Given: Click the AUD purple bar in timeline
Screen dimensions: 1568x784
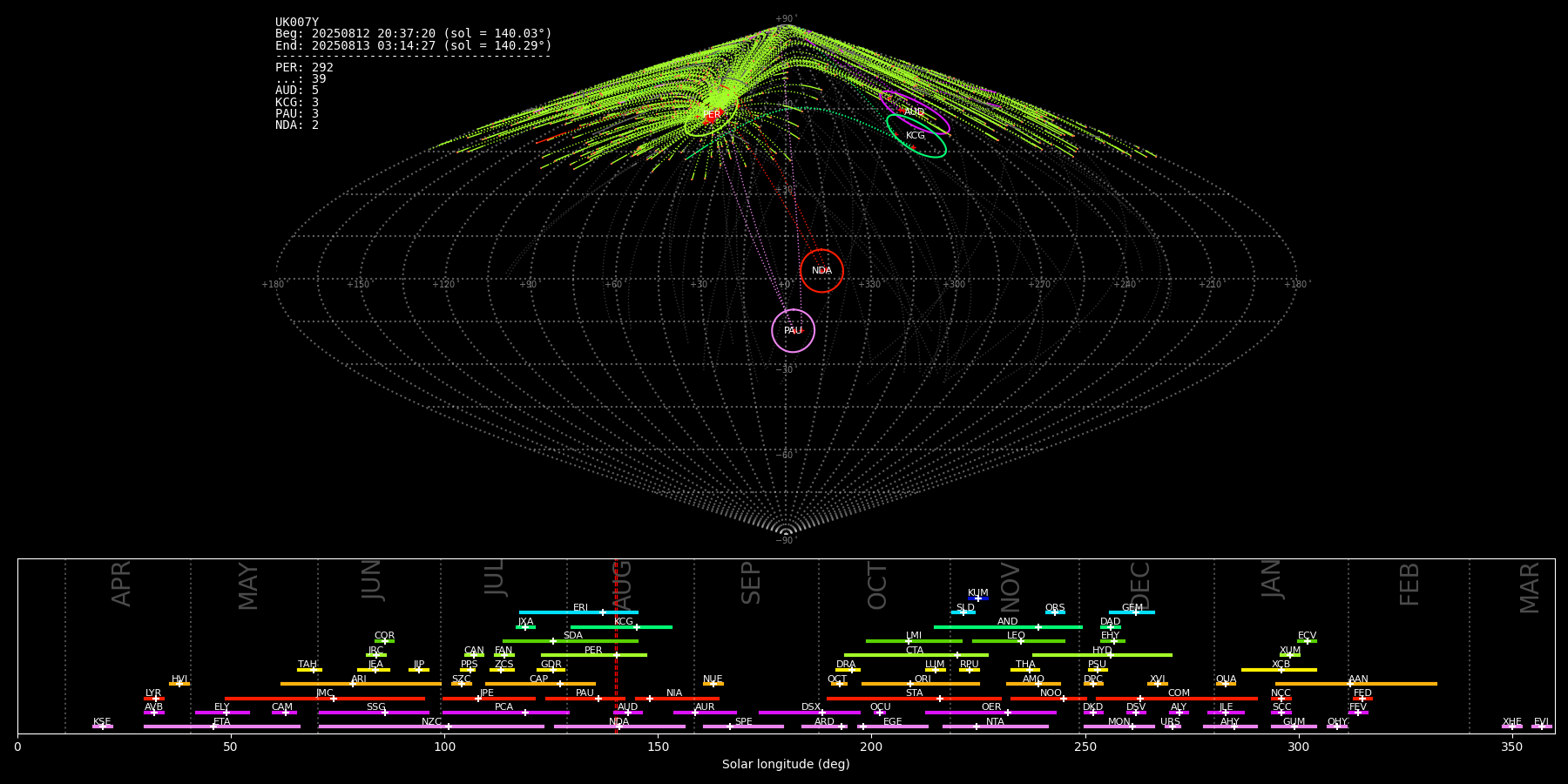Looking at the screenshot, I should click(x=628, y=712).
